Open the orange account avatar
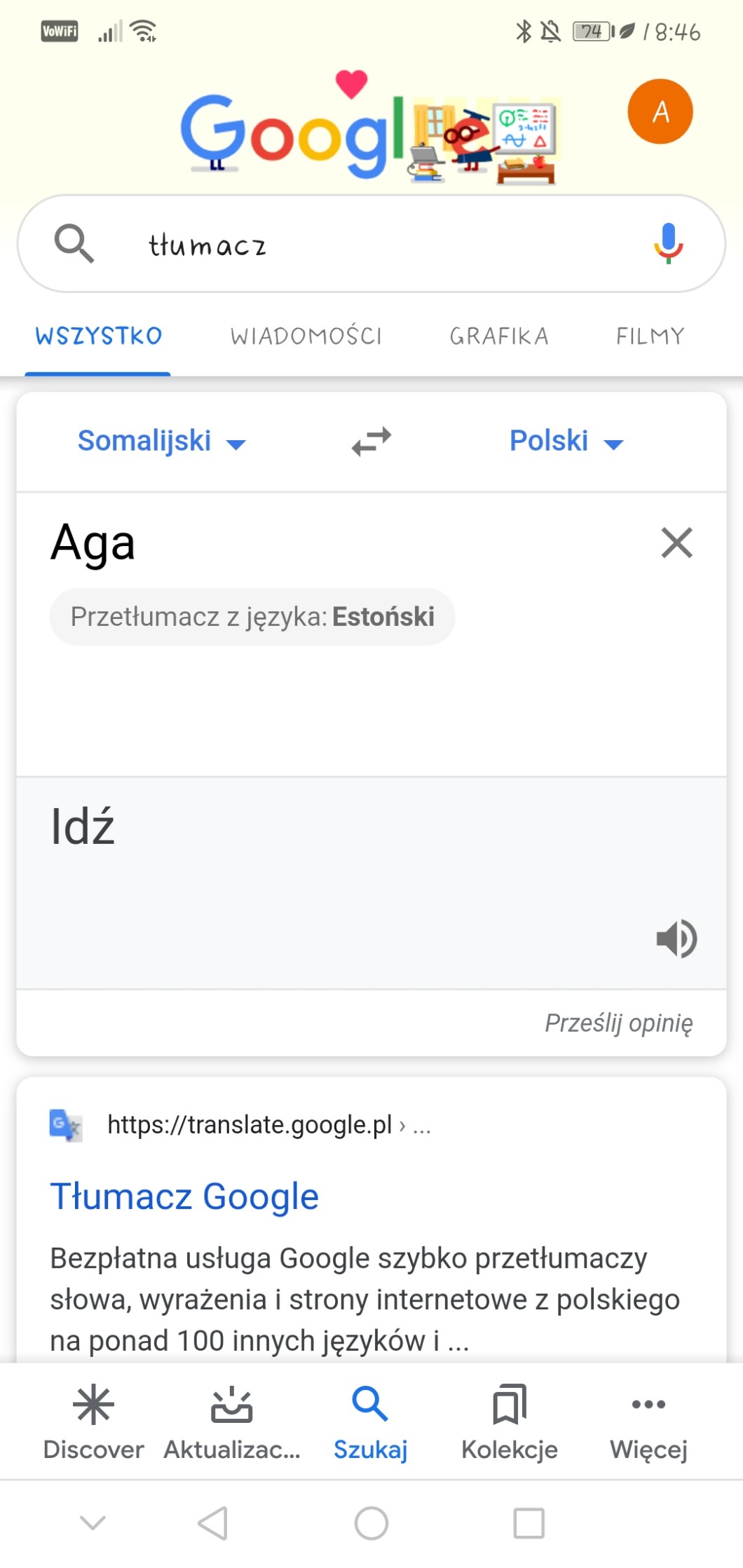 point(660,111)
